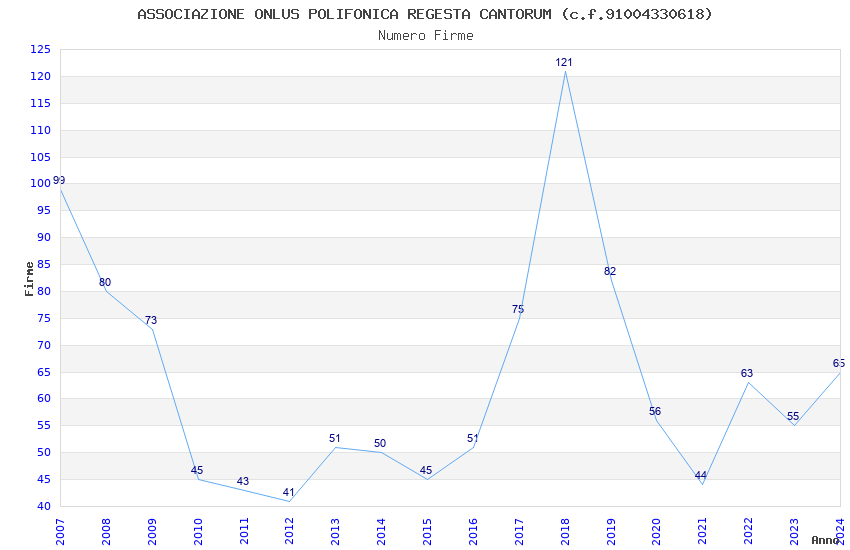850x550 pixels.
Task: Click the data label '50' for 2014
Action: coord(380,443)
